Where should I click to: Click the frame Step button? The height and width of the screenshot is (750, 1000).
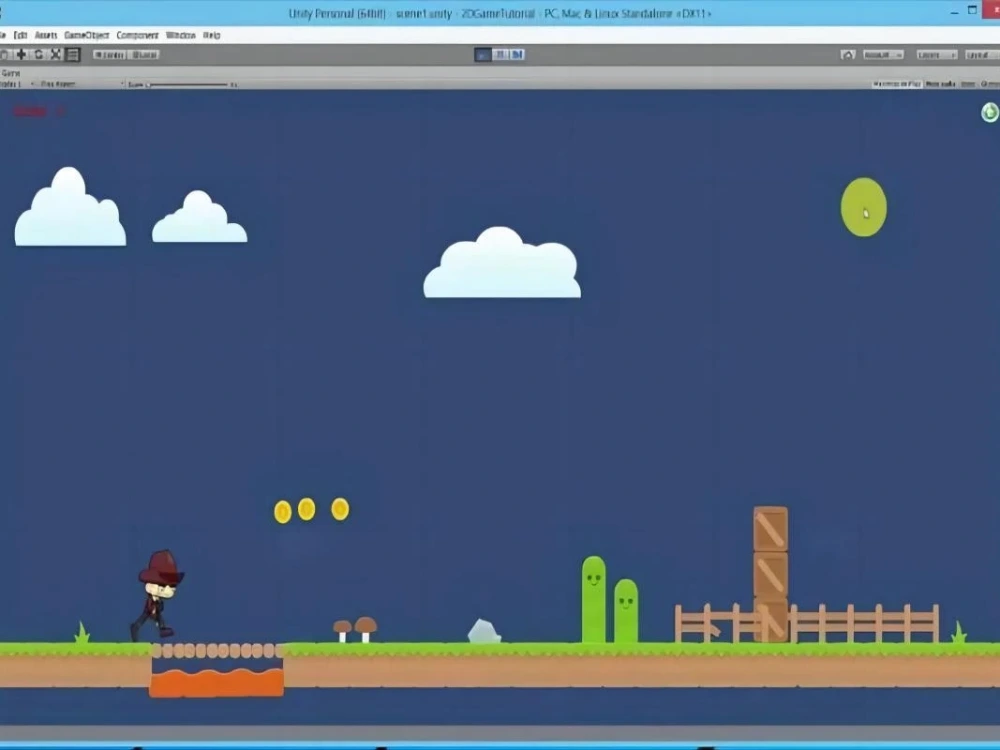coord(517,55)
